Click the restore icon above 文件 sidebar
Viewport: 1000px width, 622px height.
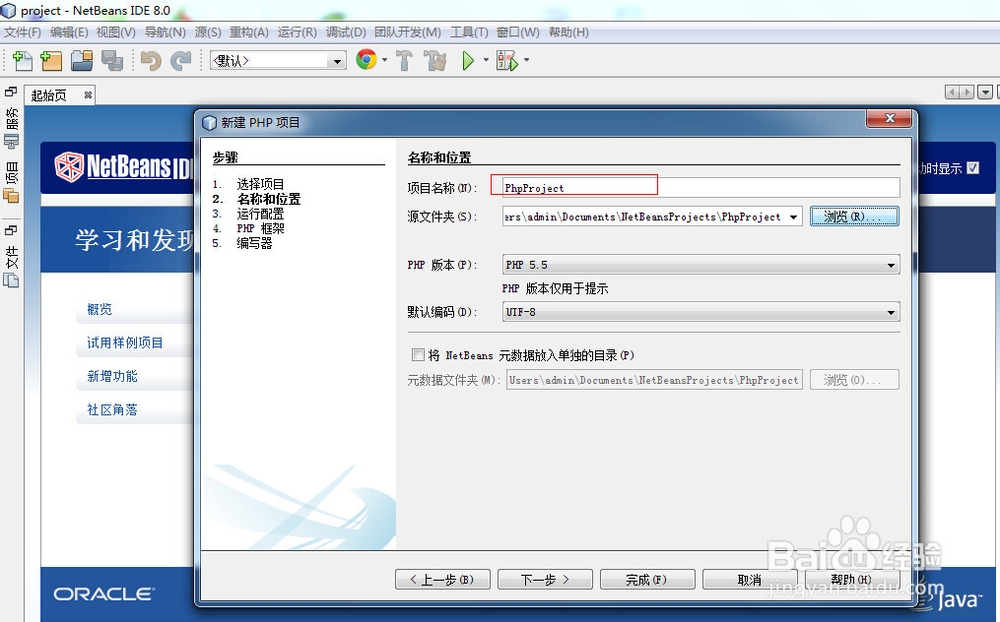pos(10,230)
